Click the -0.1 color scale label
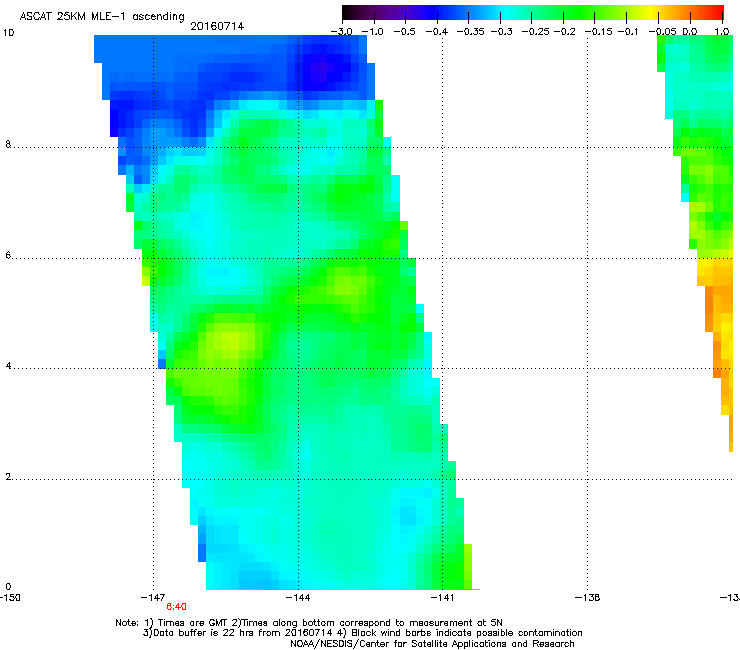The image size is (740, 650). click(x=628, y=32)
